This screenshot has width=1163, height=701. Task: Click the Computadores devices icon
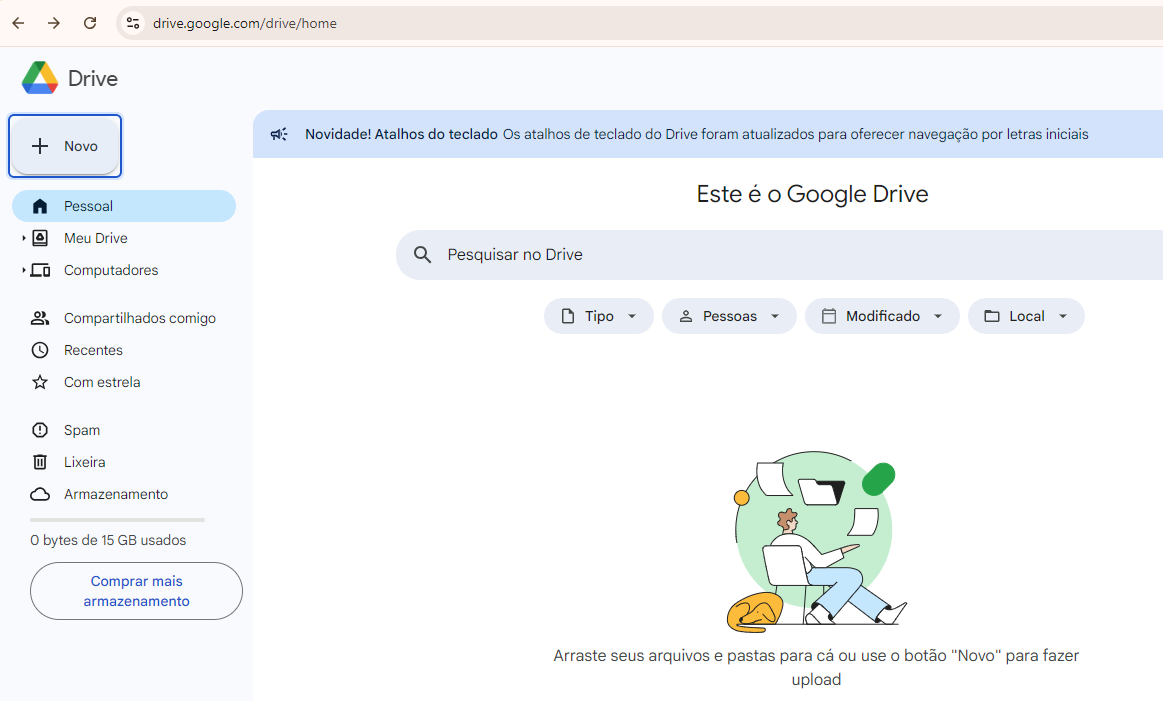click(x=41, y=270)
